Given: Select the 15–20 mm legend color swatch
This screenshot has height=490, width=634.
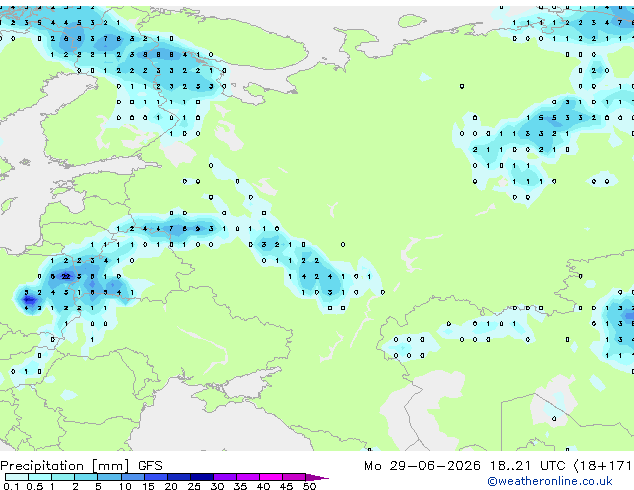Looking at the screenshot, I should [156, 477].
